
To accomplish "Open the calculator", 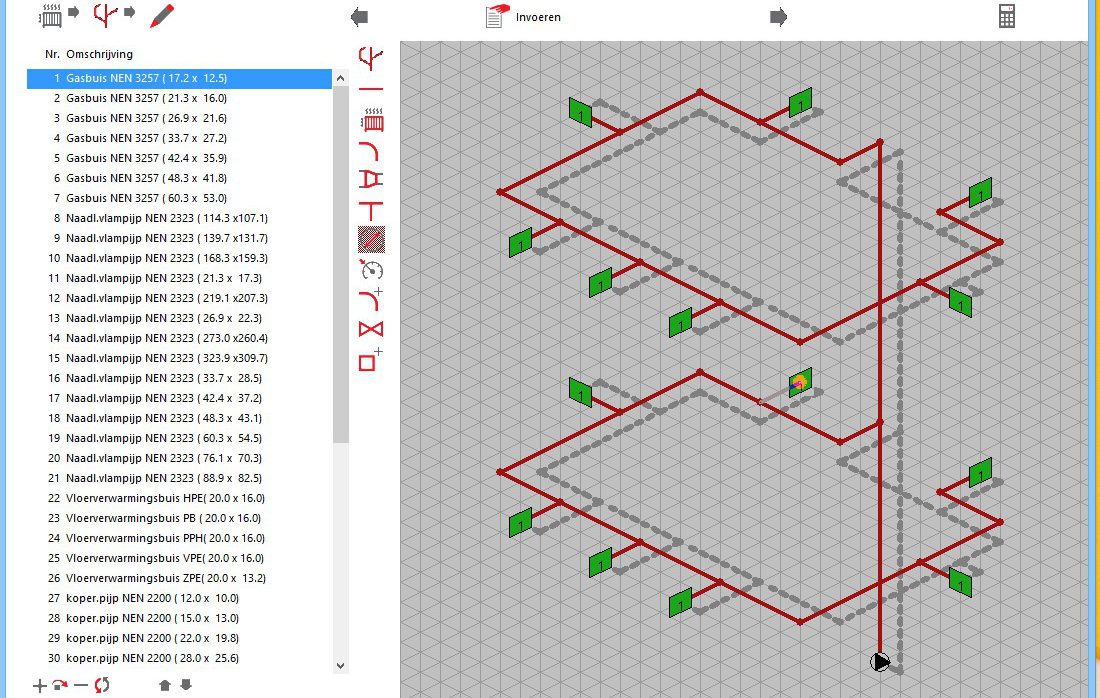I will (1007, 16).
